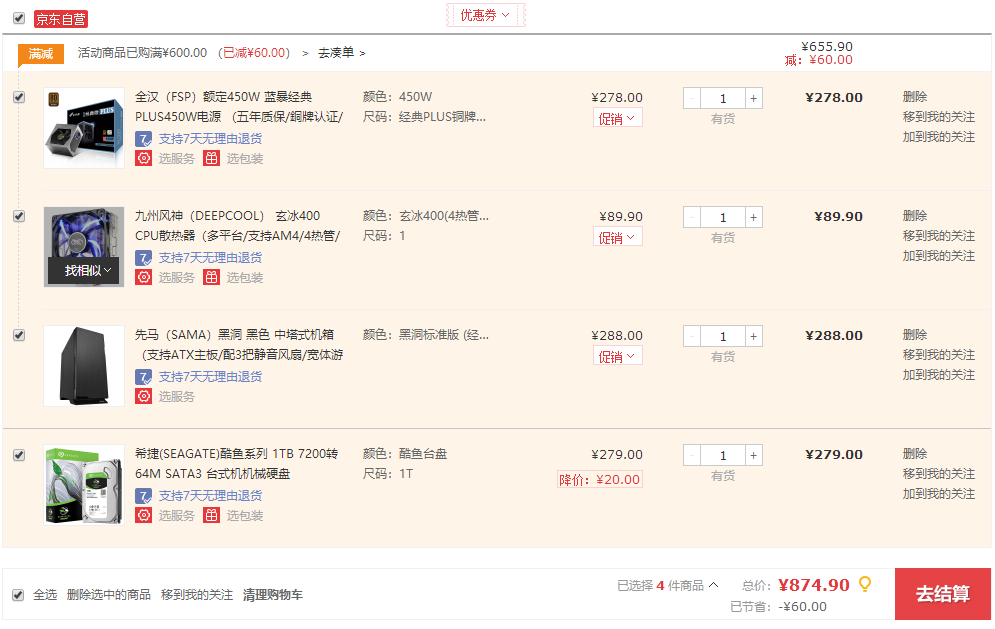Uncheck the 京东自营 store checkbox
Viewport: 995px width, 629px height.
pos(19,18)
